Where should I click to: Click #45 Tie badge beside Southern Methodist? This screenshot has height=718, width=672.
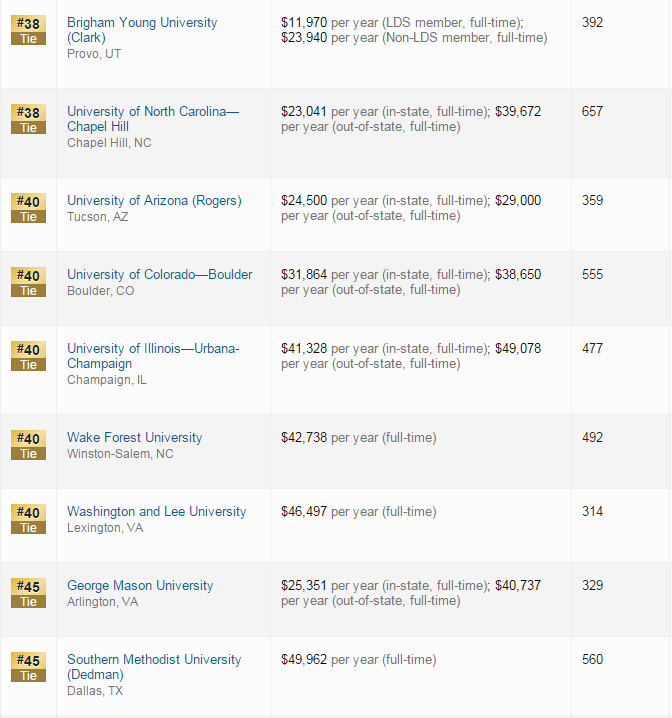pyautogui.click(x=28, y=667)
